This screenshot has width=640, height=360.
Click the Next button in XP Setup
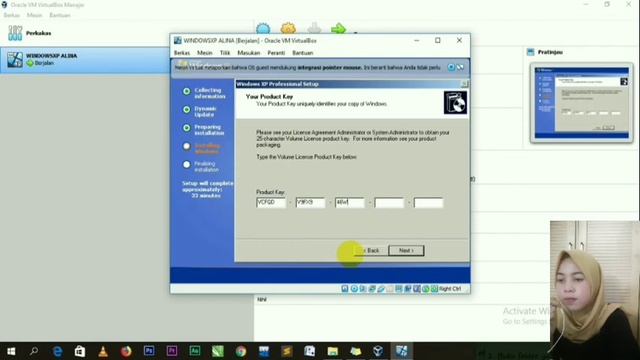pos(406,251)
